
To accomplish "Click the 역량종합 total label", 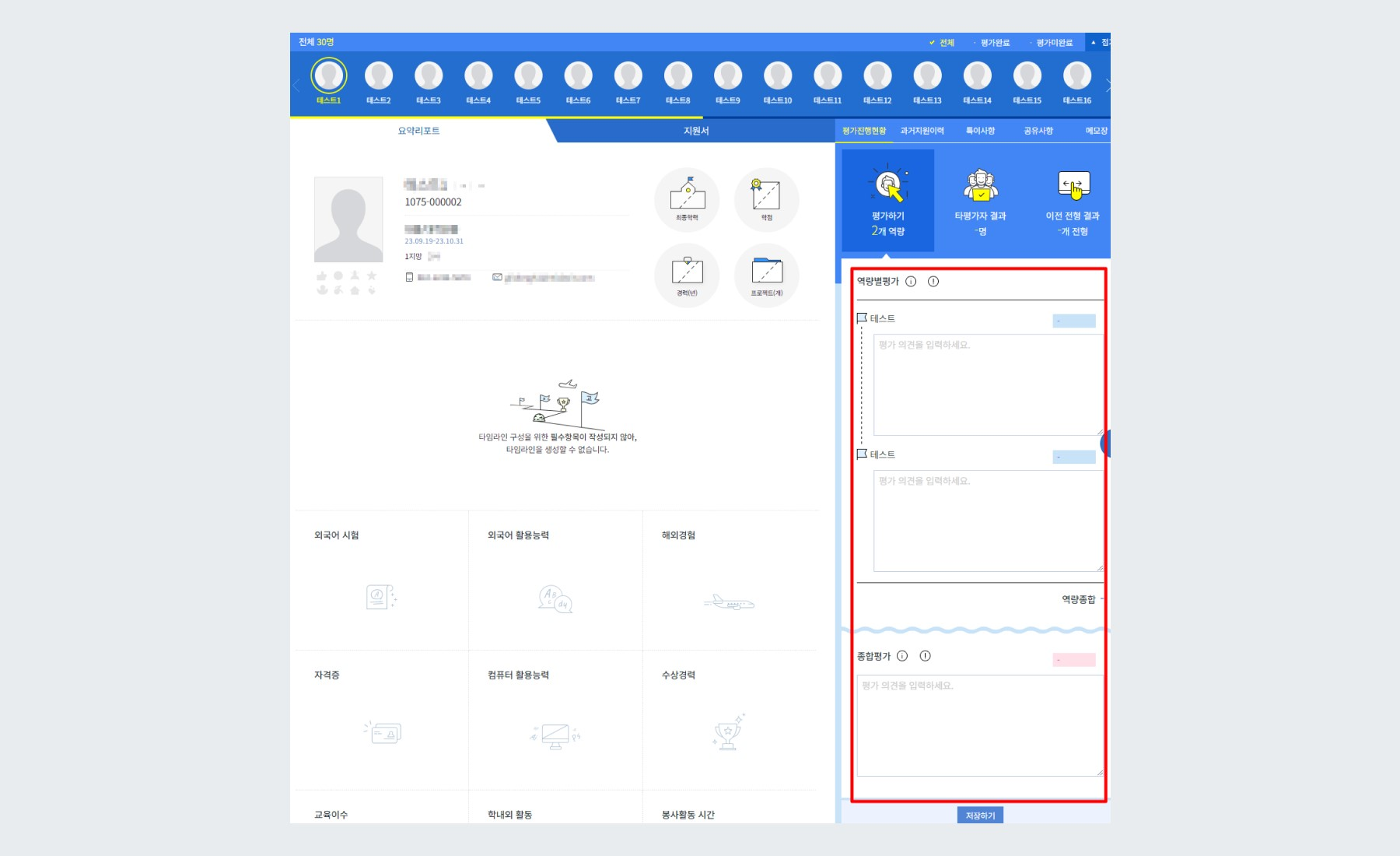I will pyautogui.click(x=1079, y=599).
